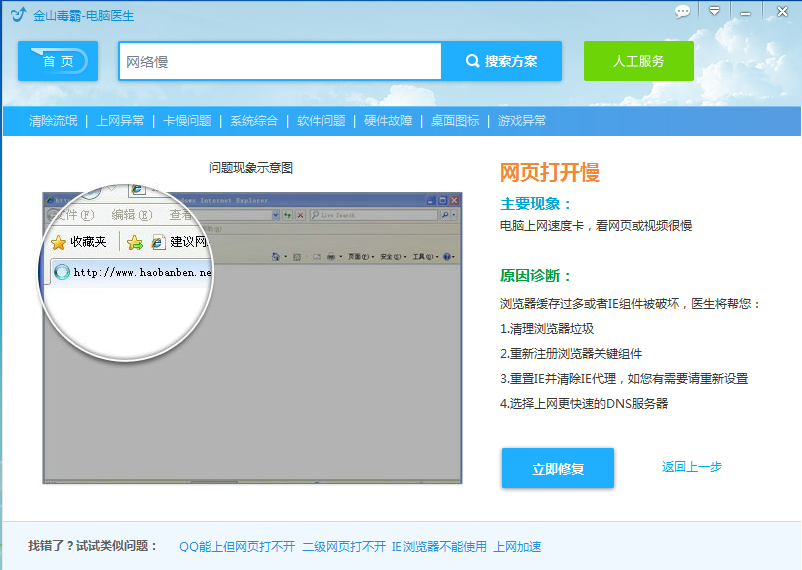Viewport: 802px width, 570px height.
Task: Click the 2.重新注册浏览器关键组件 step text
Action: point(571,354)
